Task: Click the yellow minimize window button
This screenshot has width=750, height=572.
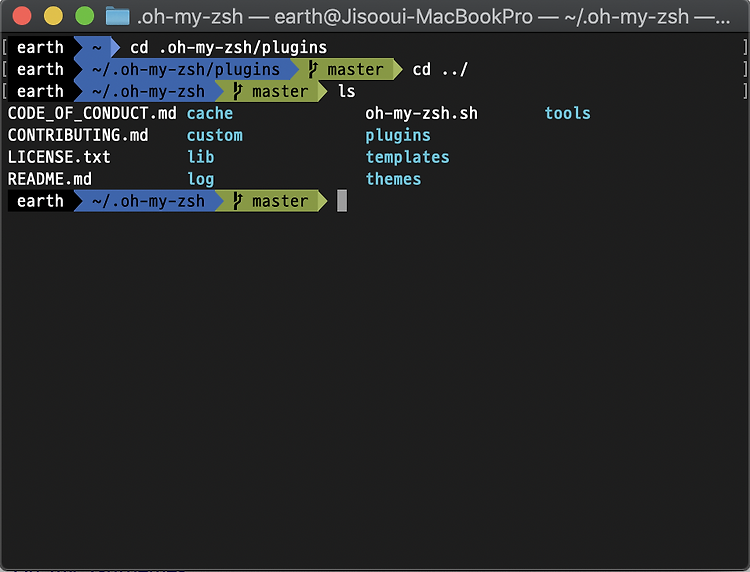Action: pyautogui.click(x=53, y=16)
